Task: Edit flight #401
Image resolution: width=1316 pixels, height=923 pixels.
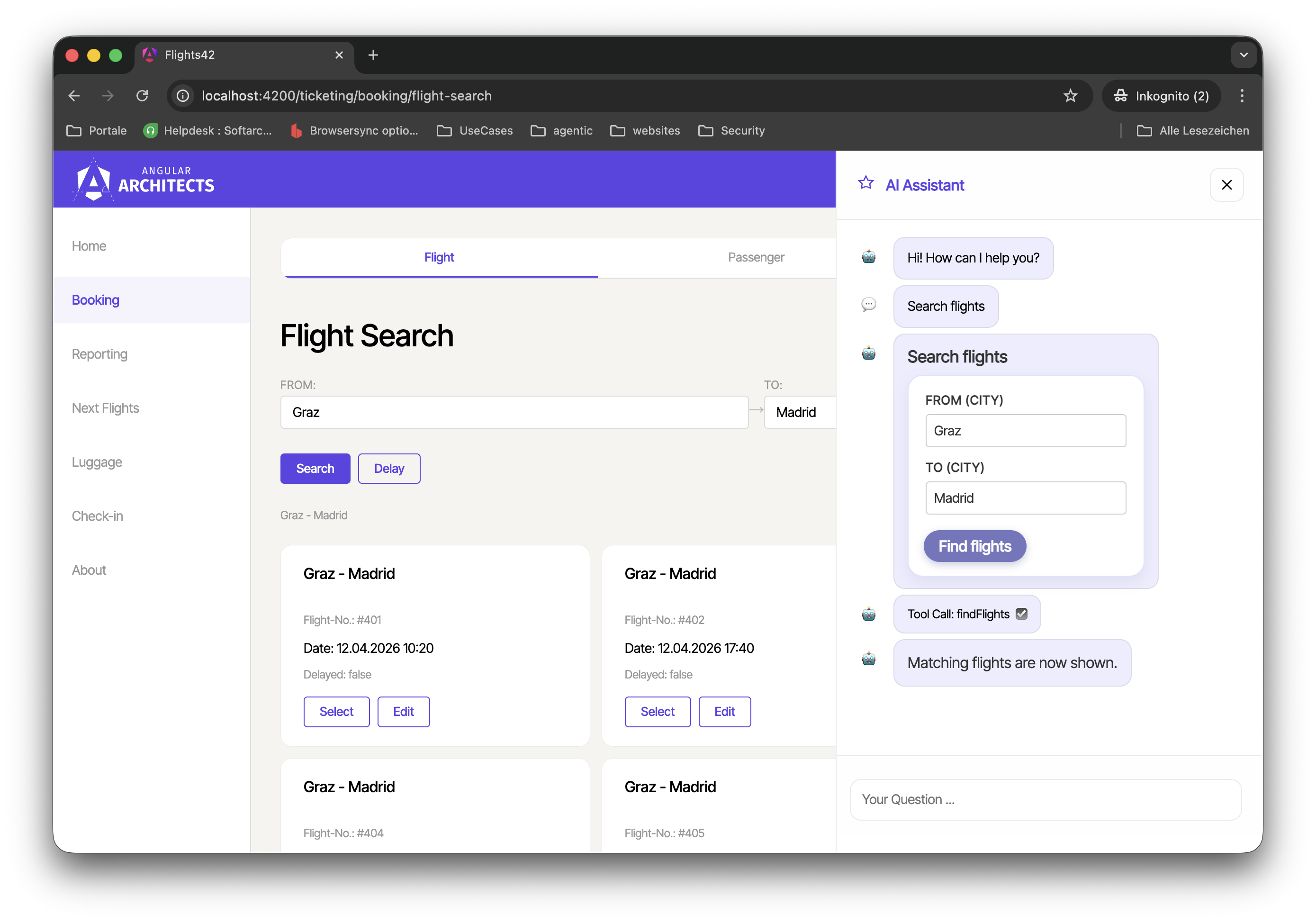Action: point(404,712)
